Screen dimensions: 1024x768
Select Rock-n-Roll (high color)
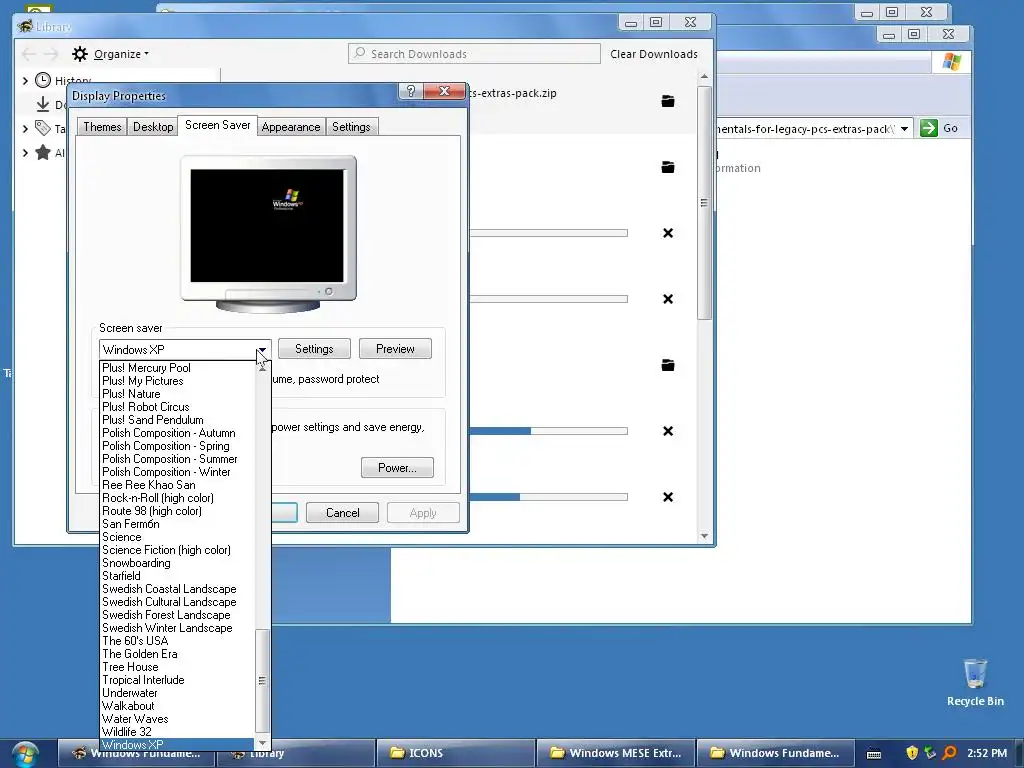click(x=176, y=498)
